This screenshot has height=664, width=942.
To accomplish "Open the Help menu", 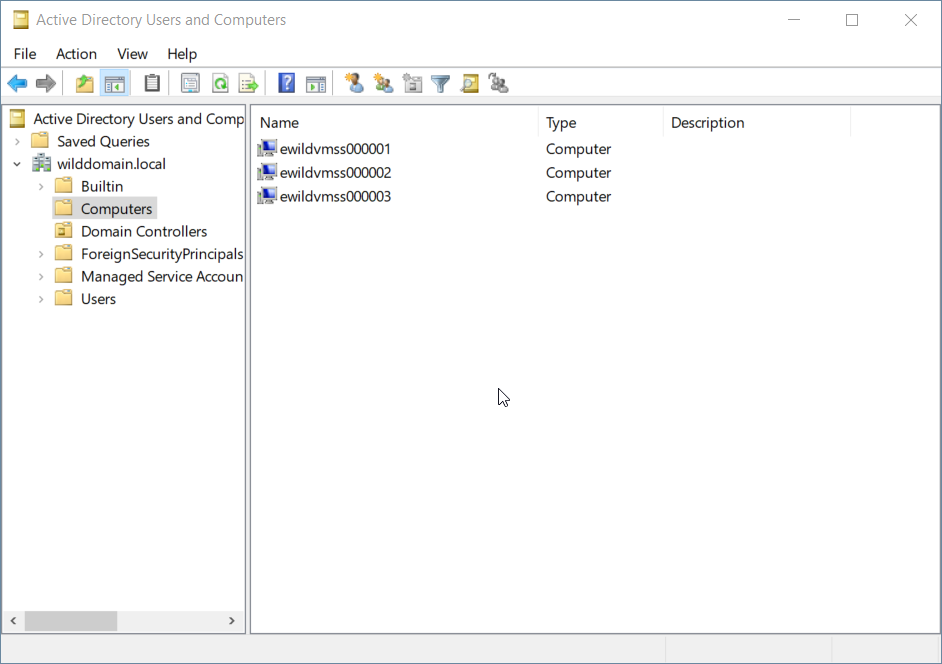I will (x=182, y=54).
